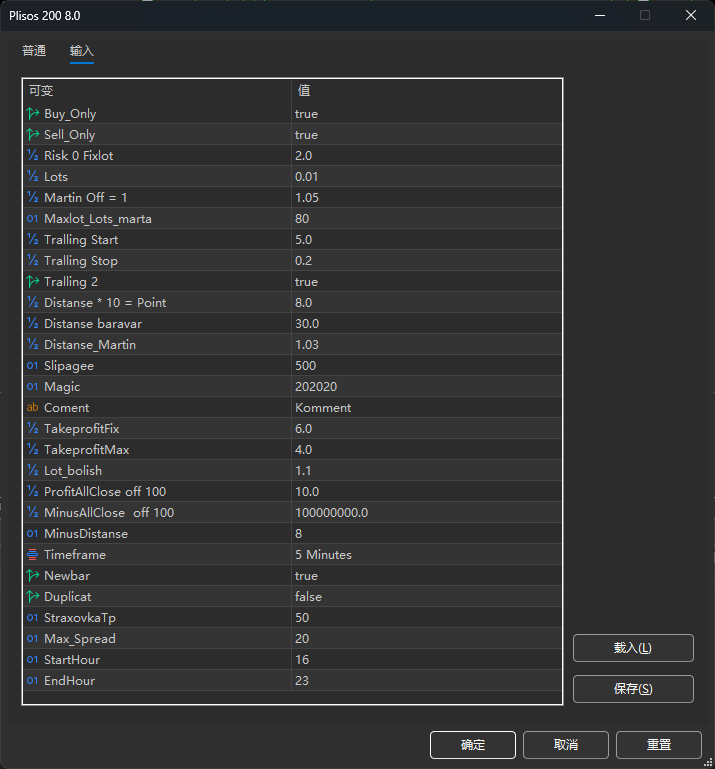This screenshot has width=715, height=769.
Task: Toggle the Duplicat false value
Action: tap(308, 597)
